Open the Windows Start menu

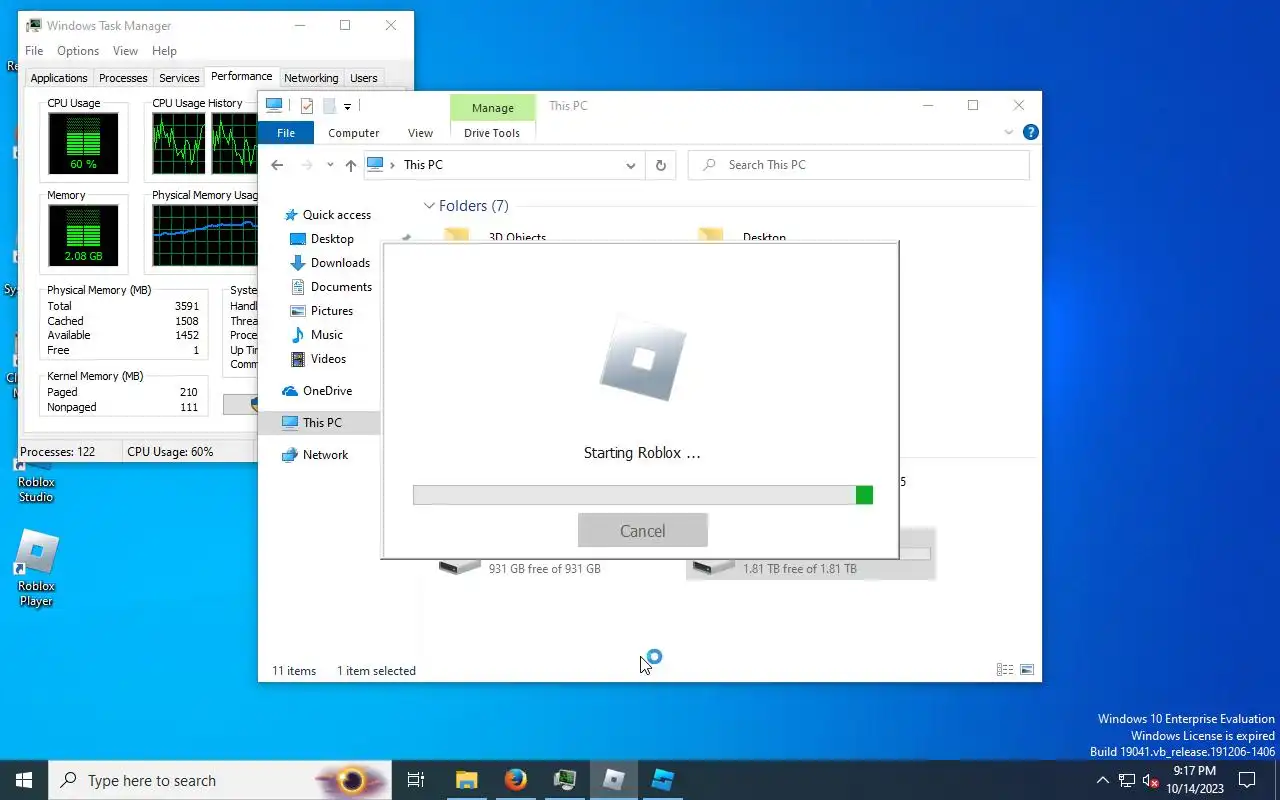tap(24, 780)
